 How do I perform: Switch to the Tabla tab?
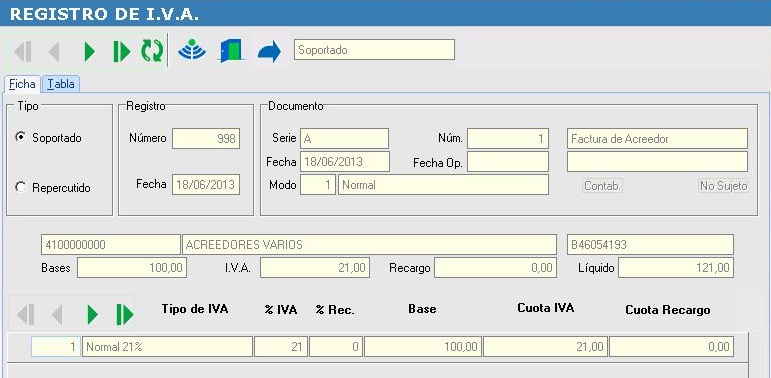click(x=61, y=84)
